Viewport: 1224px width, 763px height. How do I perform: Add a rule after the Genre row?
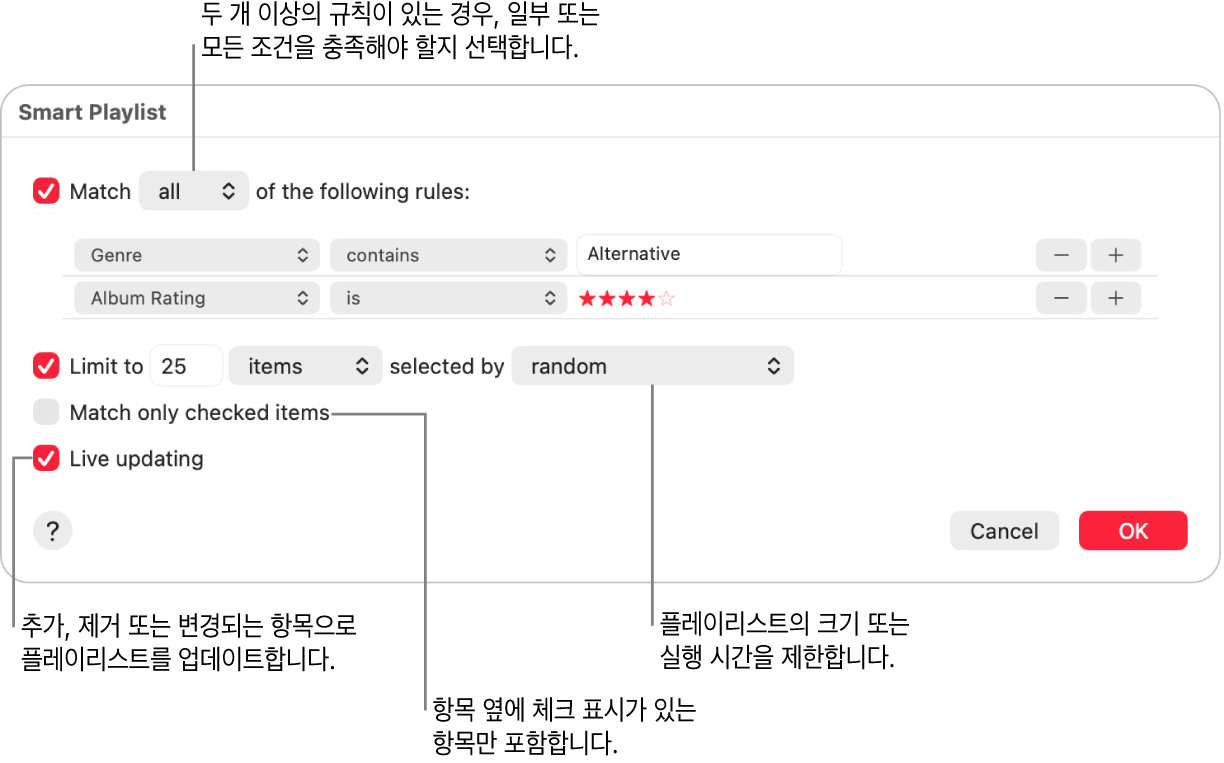pyautogui.click(x=1115, y=255)
